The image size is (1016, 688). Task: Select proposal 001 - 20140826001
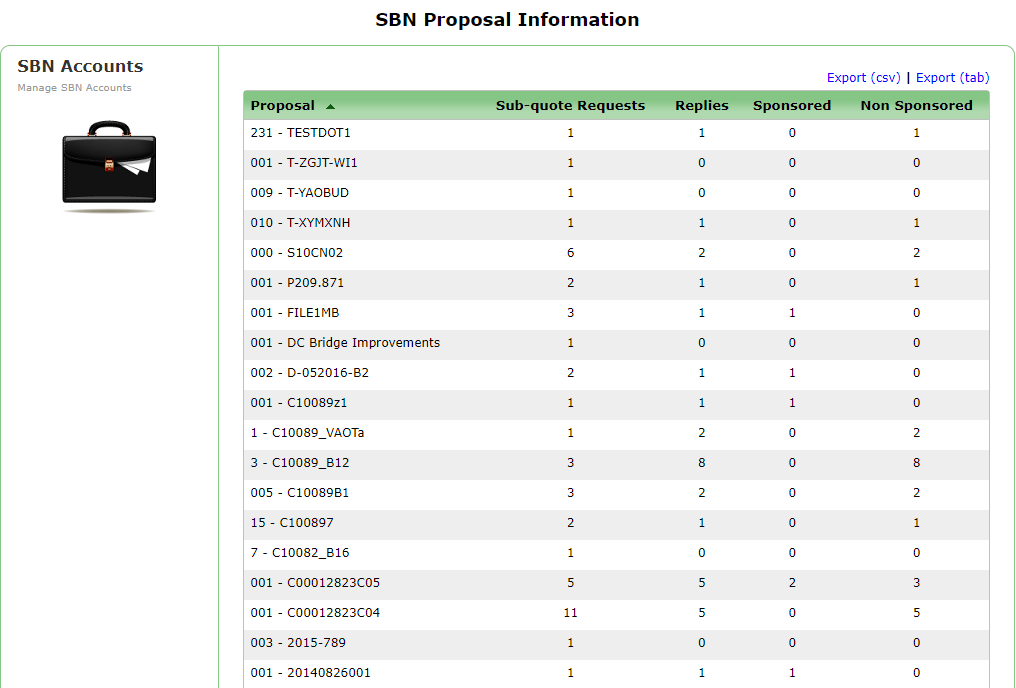(310, 673)
